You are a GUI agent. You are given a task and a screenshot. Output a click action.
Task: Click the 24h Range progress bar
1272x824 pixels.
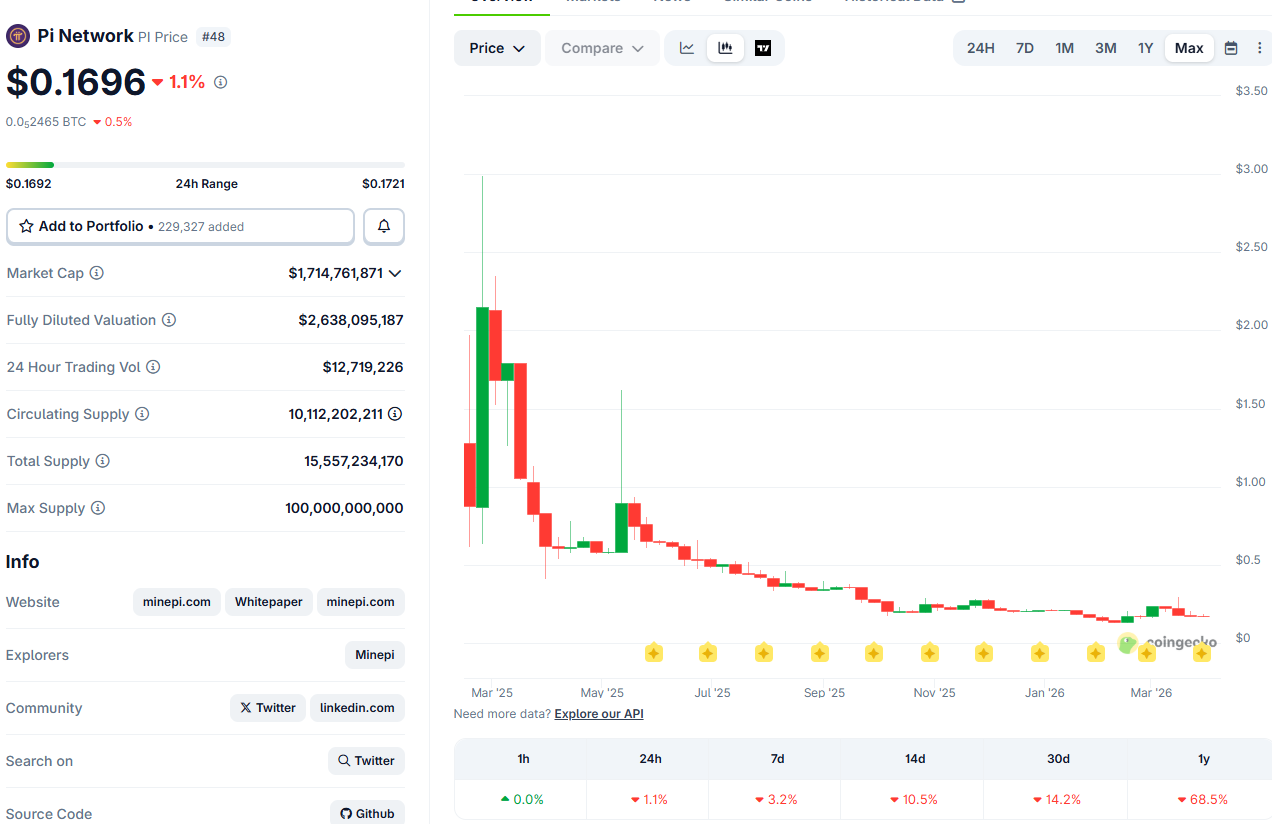pyautogui.click(x=205, y=164)
